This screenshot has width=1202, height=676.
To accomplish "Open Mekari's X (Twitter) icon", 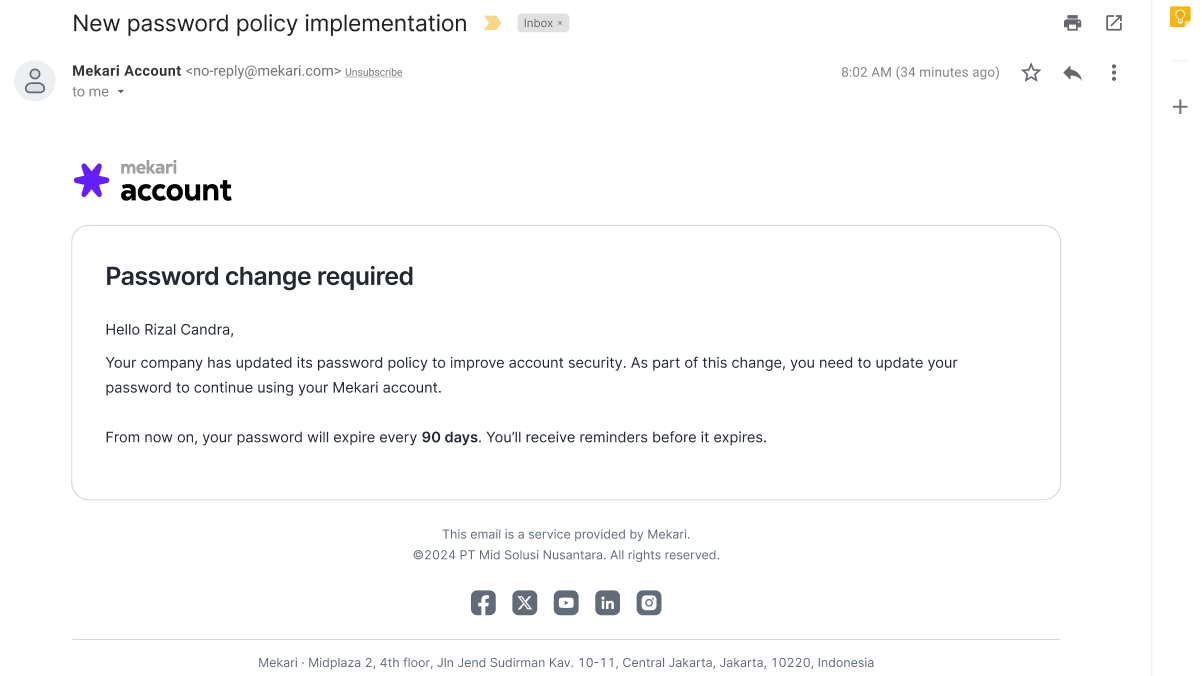I will tap(525, 603).
